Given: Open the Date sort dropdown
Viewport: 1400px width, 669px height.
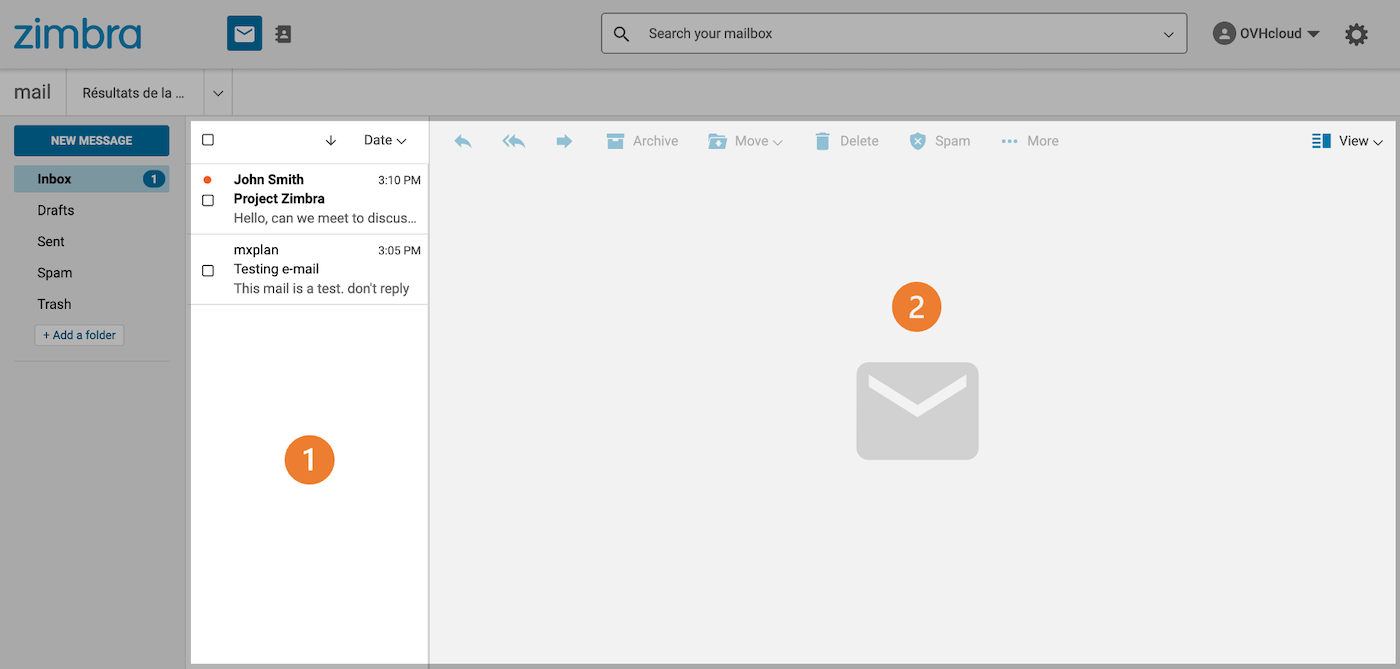Looking at the screenshot, I should (385, 140).
